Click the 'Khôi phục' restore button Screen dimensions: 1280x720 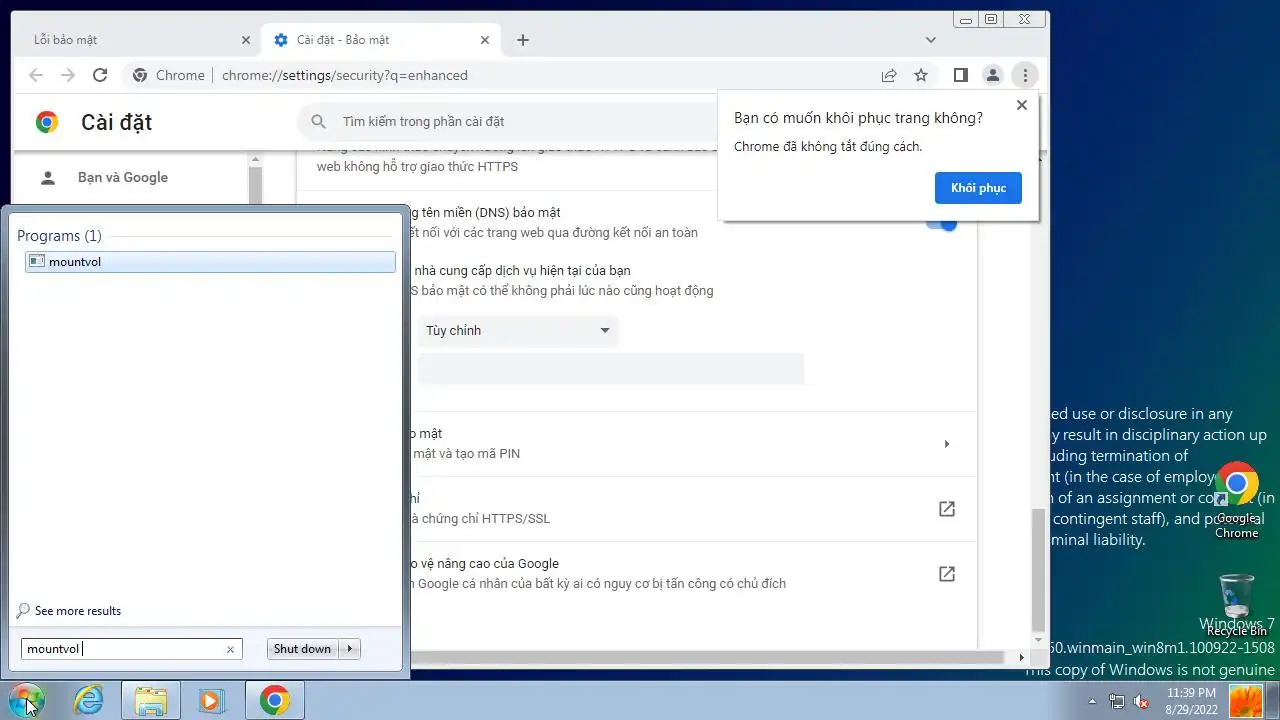coord(978,188)
